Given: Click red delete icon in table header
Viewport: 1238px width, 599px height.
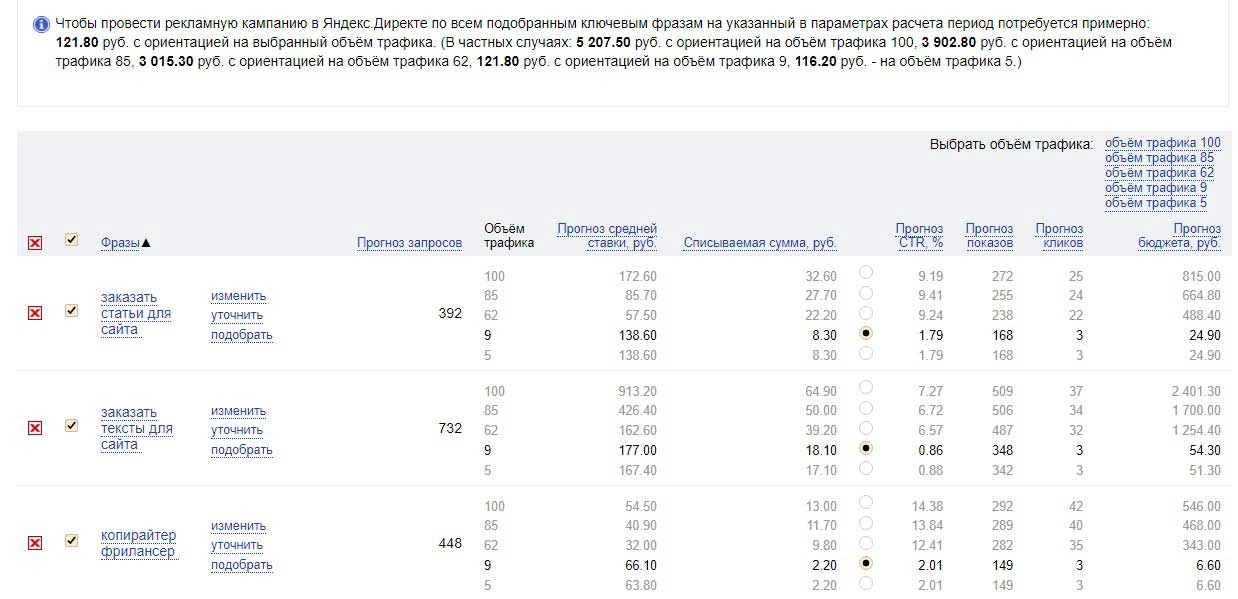Looking at the screenshot, I should click(x=35, y=243).
